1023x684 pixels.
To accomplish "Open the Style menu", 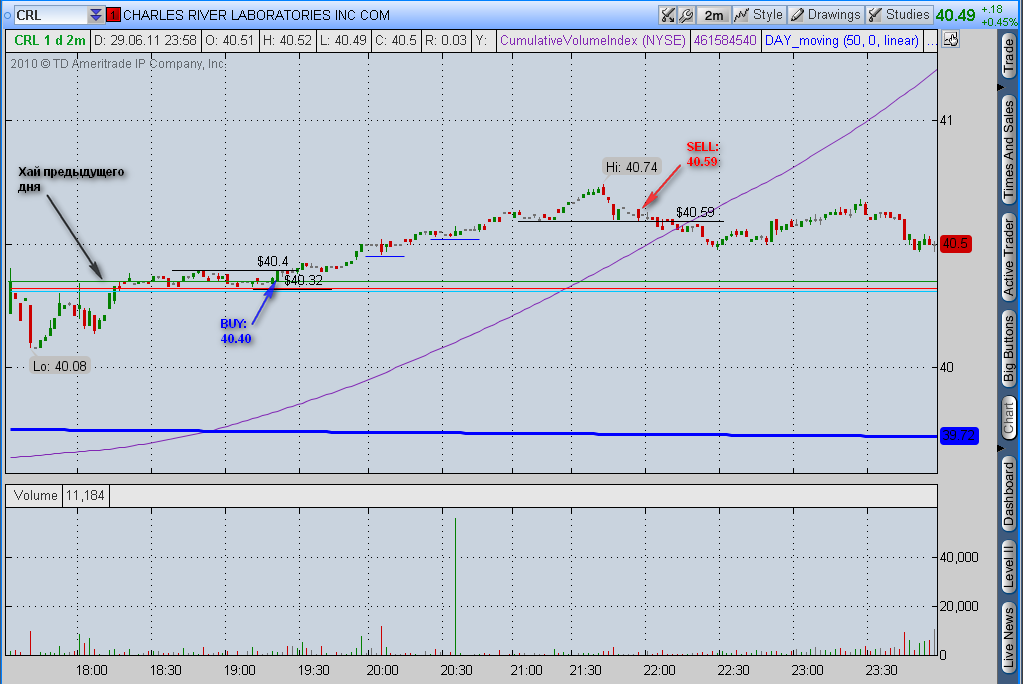I will (758, 14).
